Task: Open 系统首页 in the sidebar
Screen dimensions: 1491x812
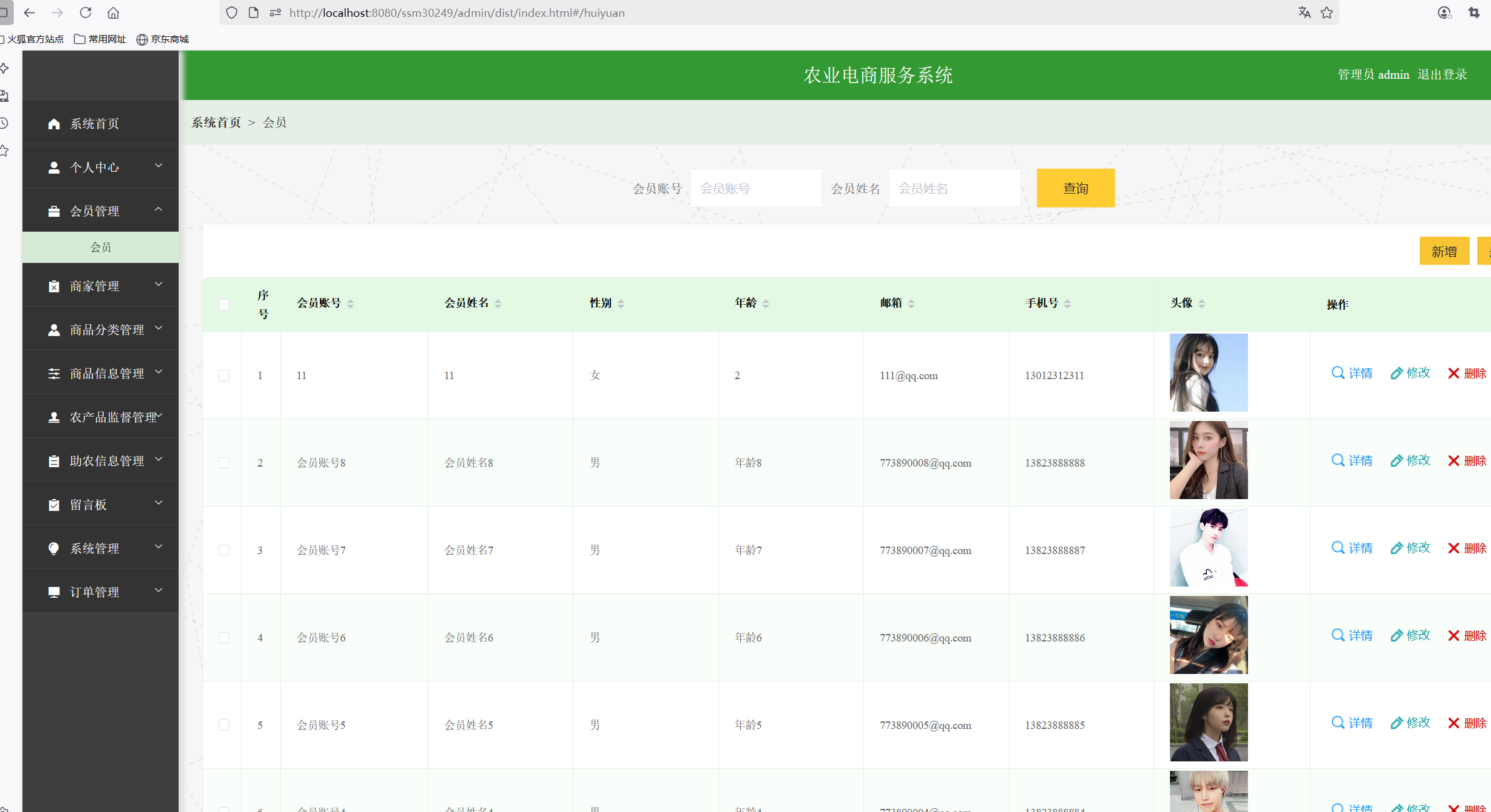Action: 94,123
